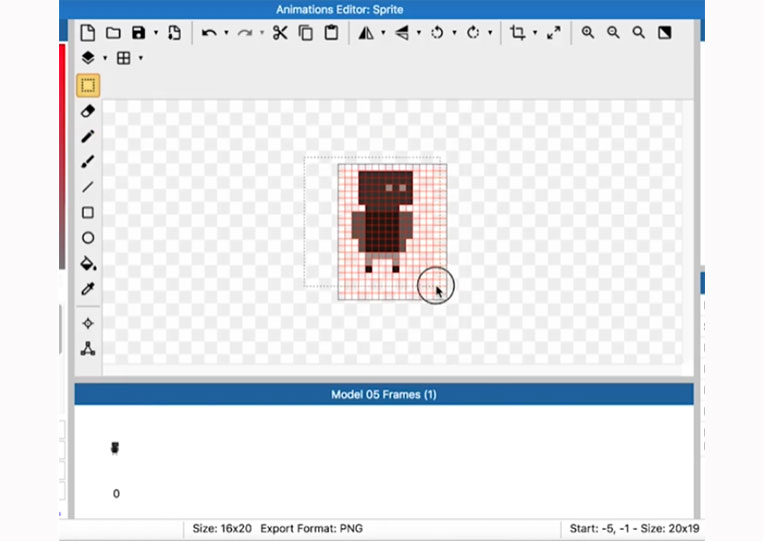Save the sprite with floppy icon
The width and height of the screenshot is (763, 541).
(139, 33)
